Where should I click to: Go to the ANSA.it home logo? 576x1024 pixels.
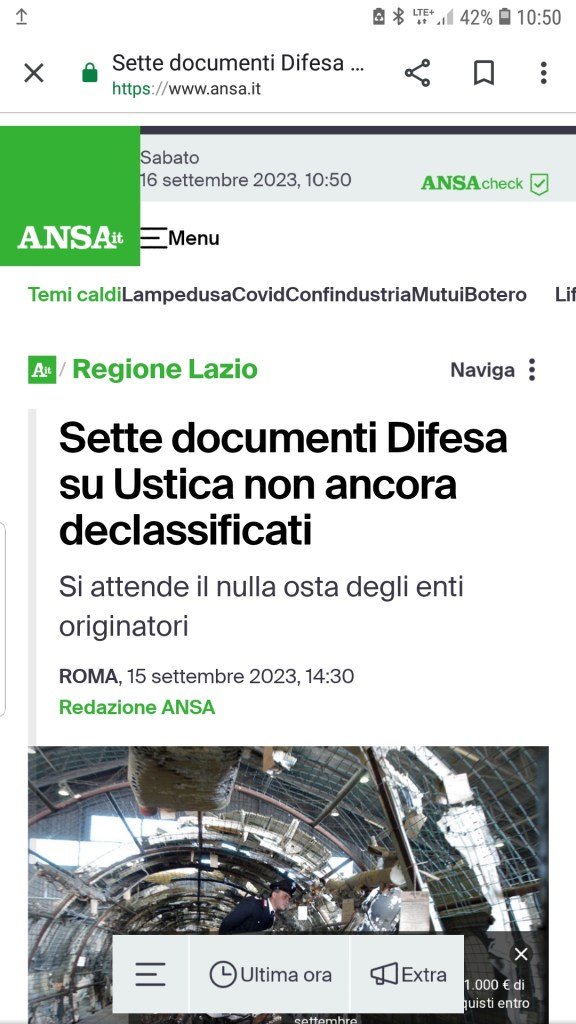click(70, 238)
